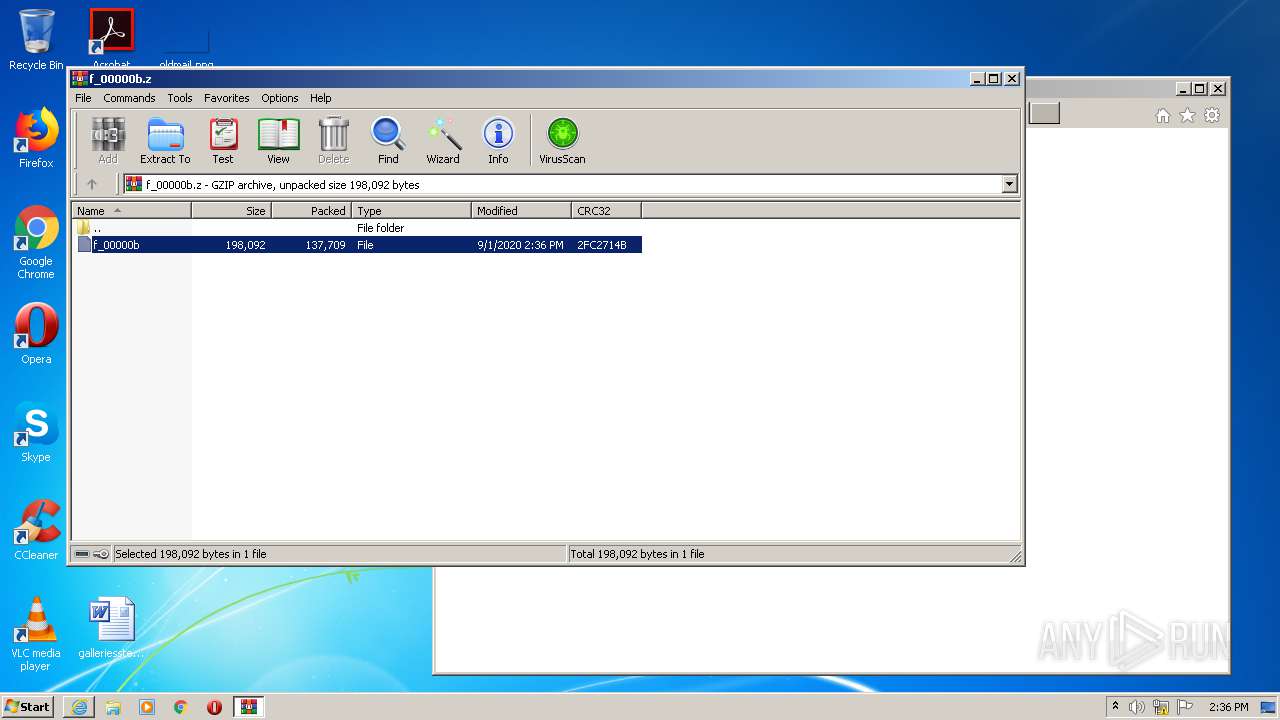Click the Action Center flag icon
Screen dimensions: 1280x720
(x=1185, y=707)
